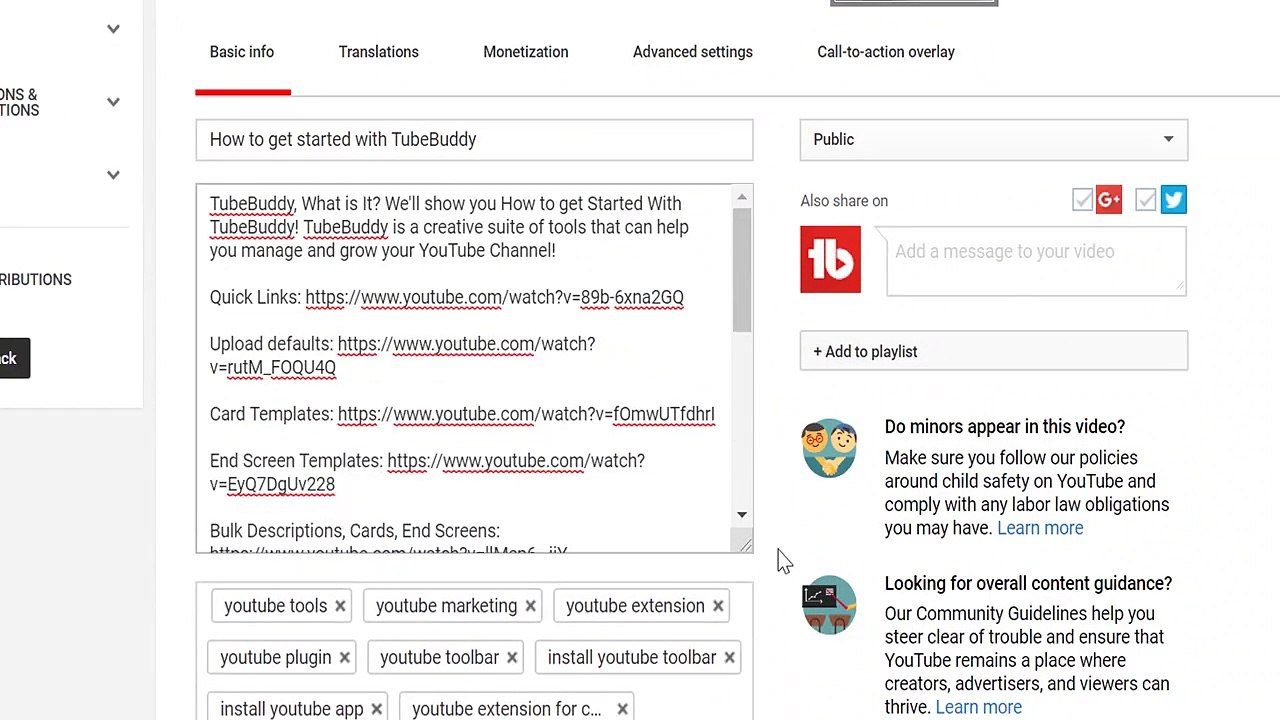Remove the 'install youtube toolbar' tag
The height and width of the screenshot is (720, 1280).
(729, 658)
